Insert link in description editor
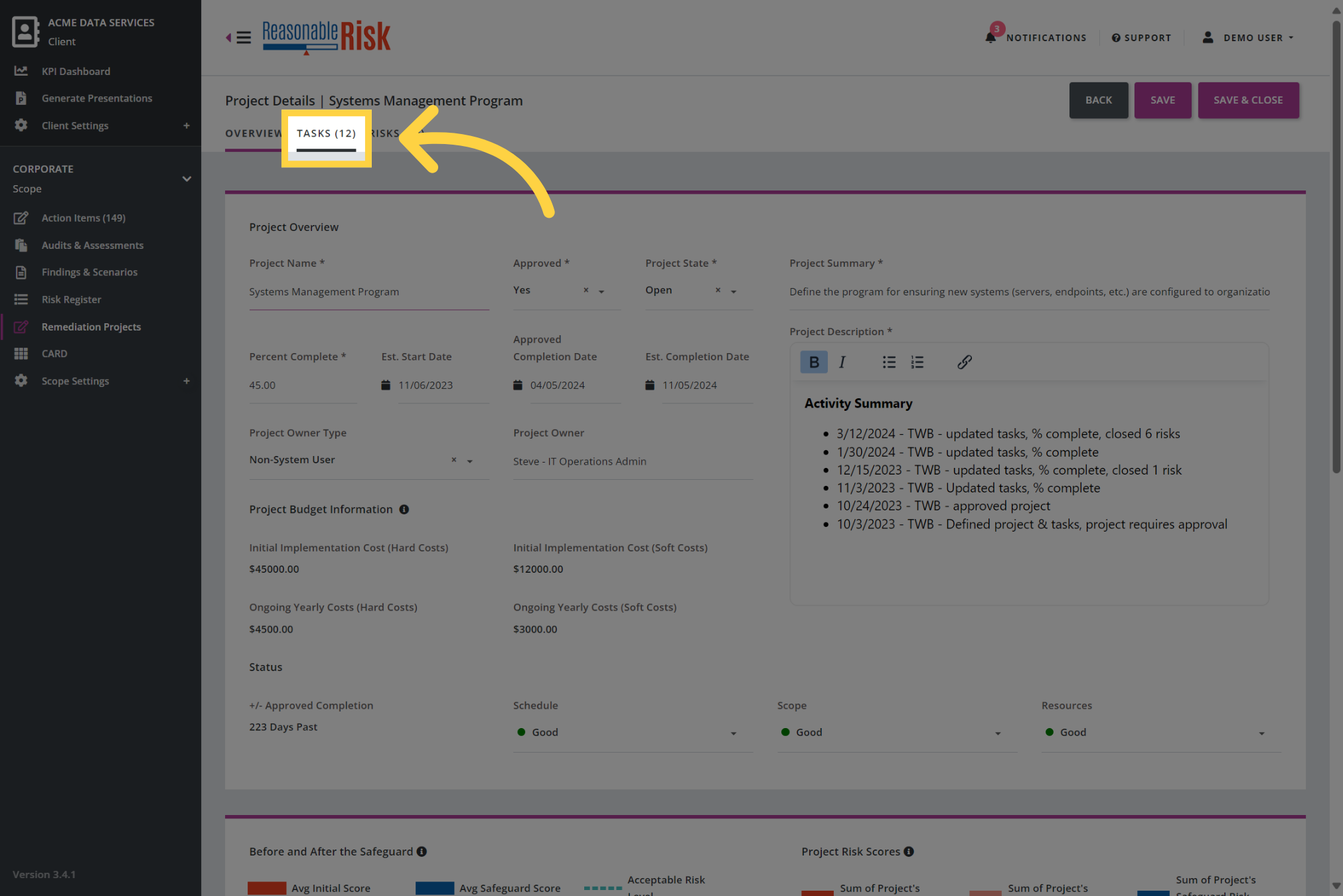 point(964,362)
